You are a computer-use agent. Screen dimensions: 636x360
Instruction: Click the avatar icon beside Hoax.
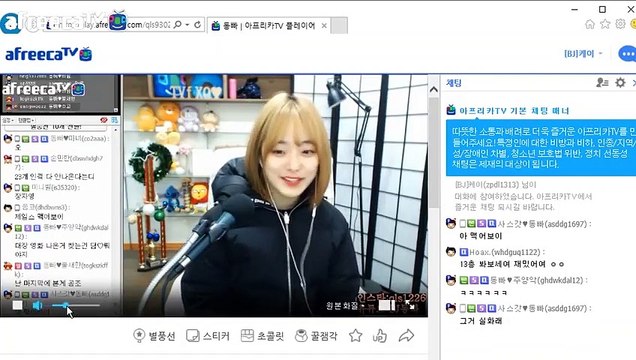pyautogui.click(x=451, y=252)
